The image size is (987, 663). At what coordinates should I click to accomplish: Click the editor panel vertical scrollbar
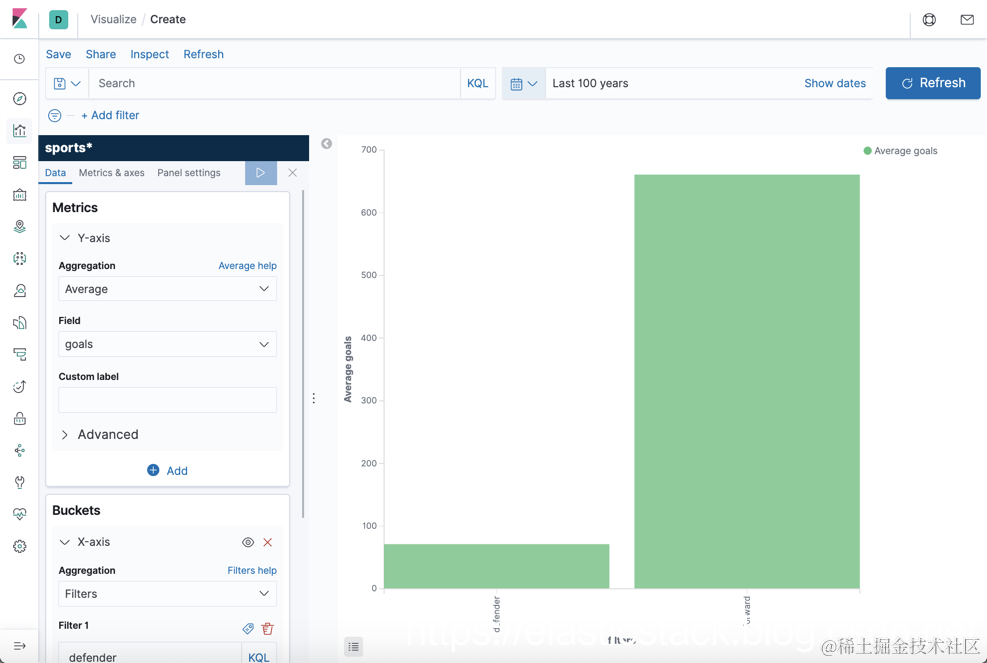coord(303,354)
